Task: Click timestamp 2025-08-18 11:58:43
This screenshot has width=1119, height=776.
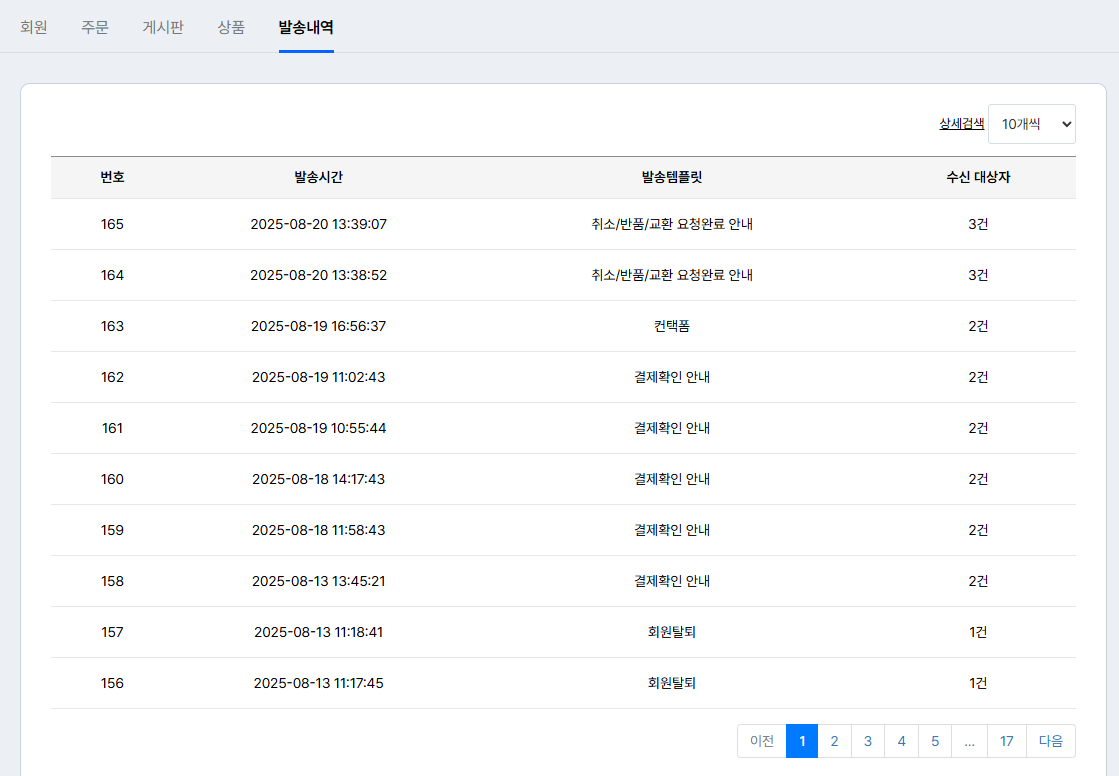Action: 318,530
